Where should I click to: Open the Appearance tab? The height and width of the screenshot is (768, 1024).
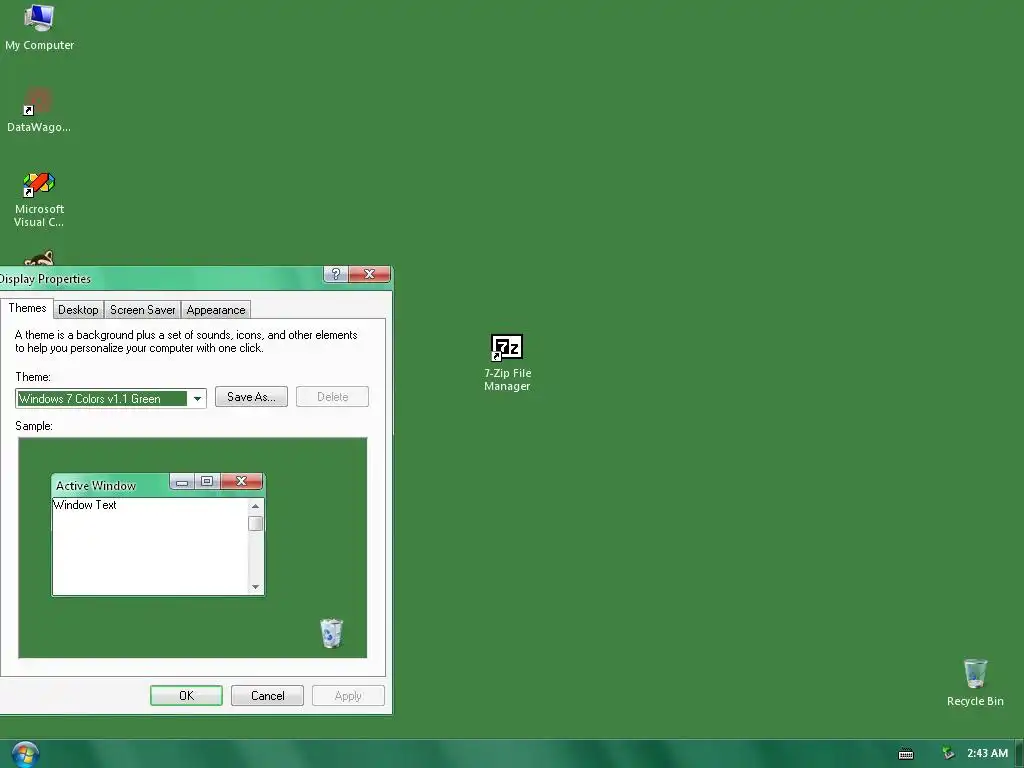coord(216,310)
